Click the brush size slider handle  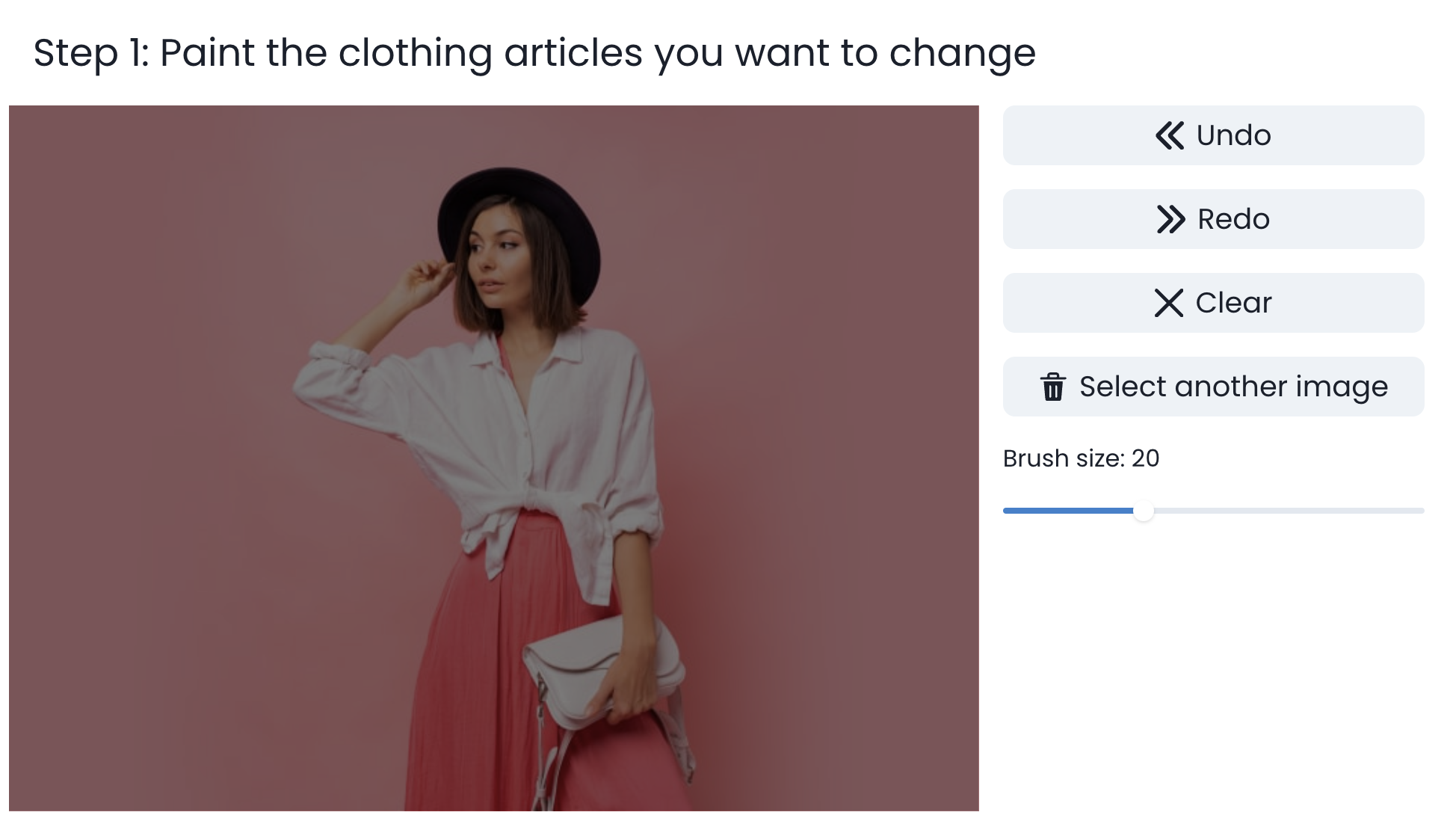[x=1142, y=511]
